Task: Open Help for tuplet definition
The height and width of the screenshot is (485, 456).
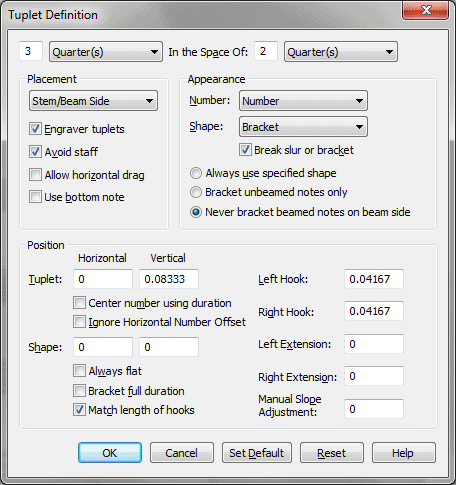Action: (404, 453)
